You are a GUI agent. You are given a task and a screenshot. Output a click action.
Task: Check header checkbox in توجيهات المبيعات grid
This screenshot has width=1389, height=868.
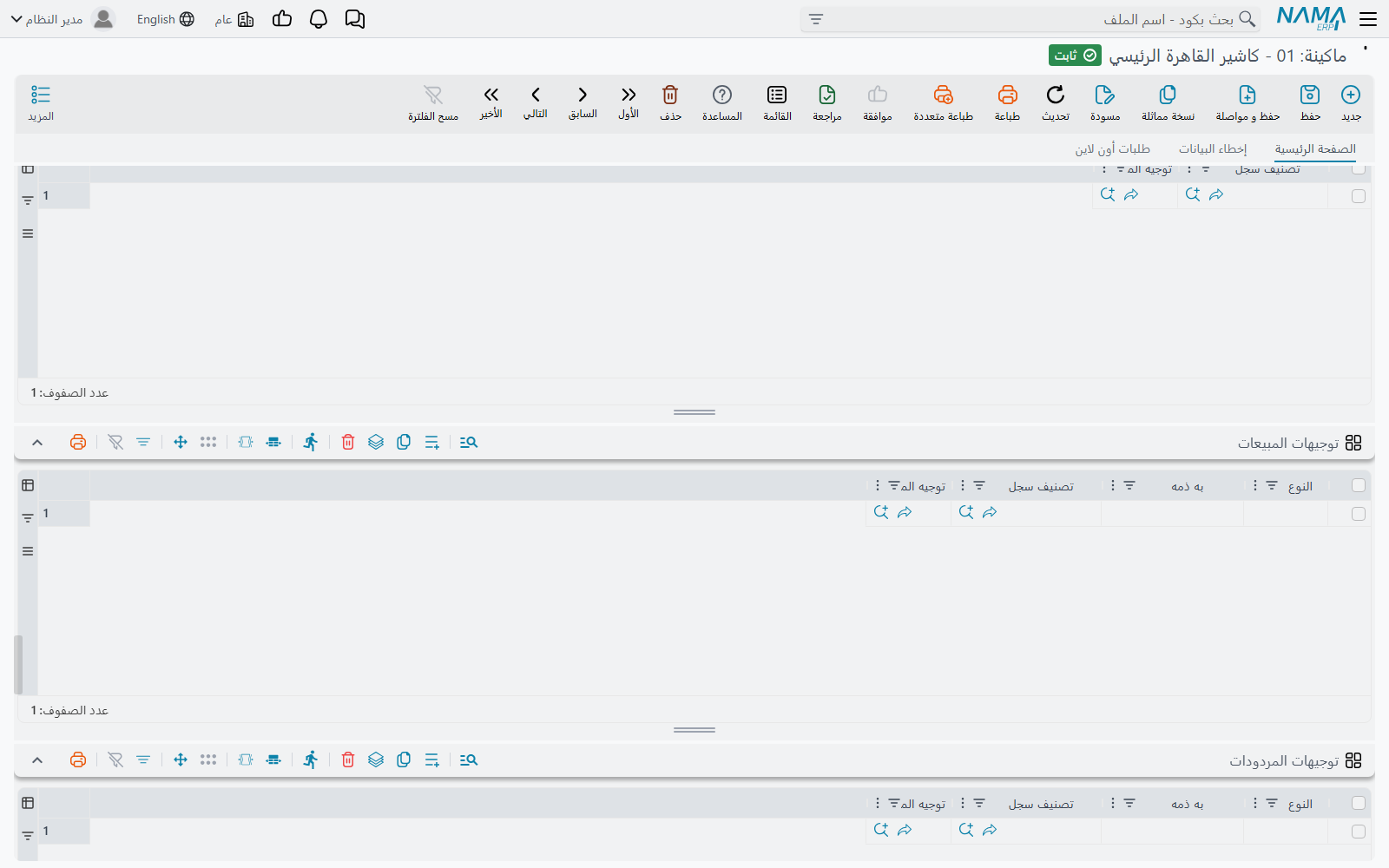(x=1359, y=485)
